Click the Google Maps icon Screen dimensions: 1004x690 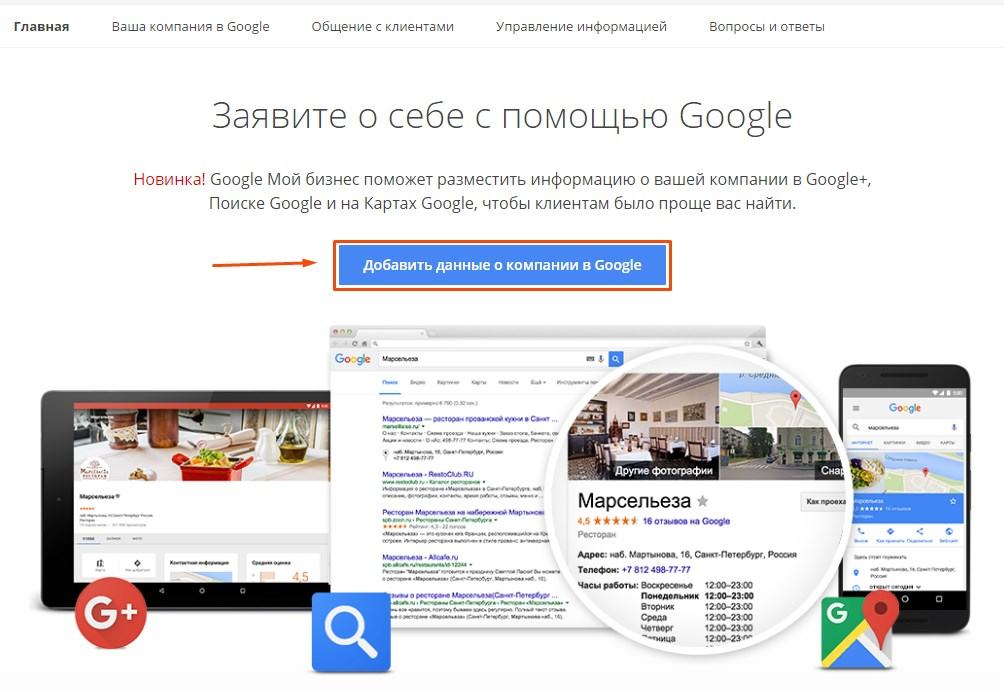pyautogui.click(x=858, y=634)
